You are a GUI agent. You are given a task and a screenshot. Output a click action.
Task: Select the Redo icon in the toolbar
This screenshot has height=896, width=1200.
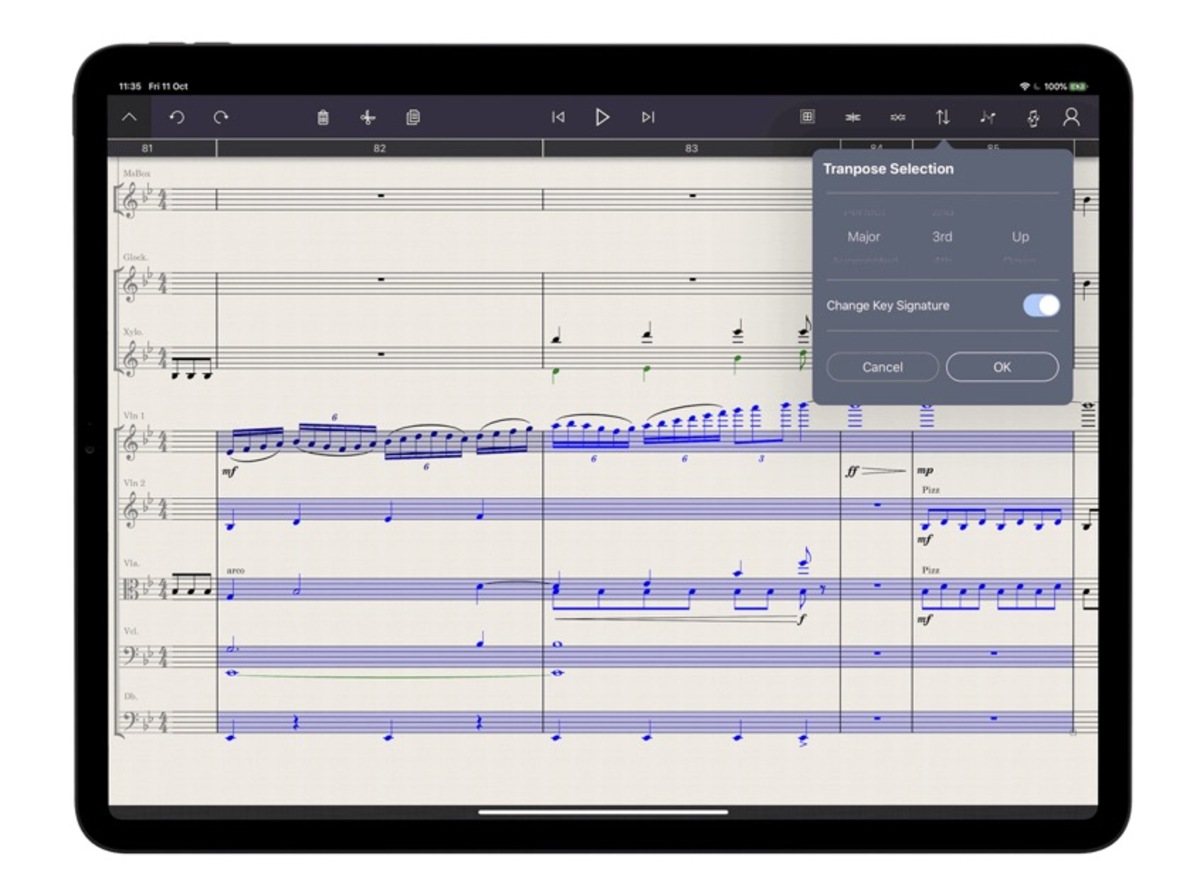222,117
